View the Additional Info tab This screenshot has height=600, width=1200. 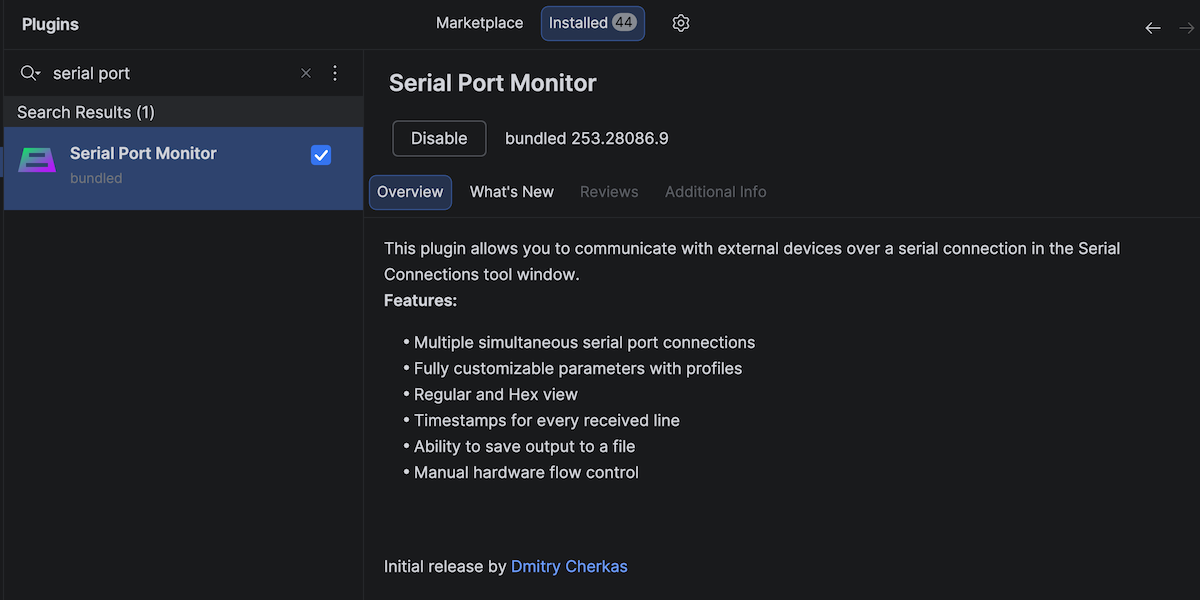coord(715,192)
